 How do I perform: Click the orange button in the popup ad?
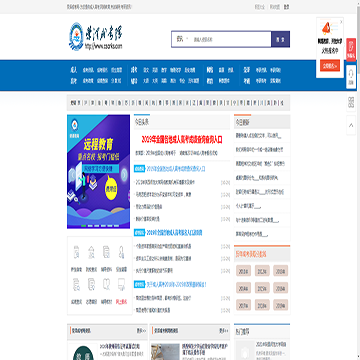330,66
